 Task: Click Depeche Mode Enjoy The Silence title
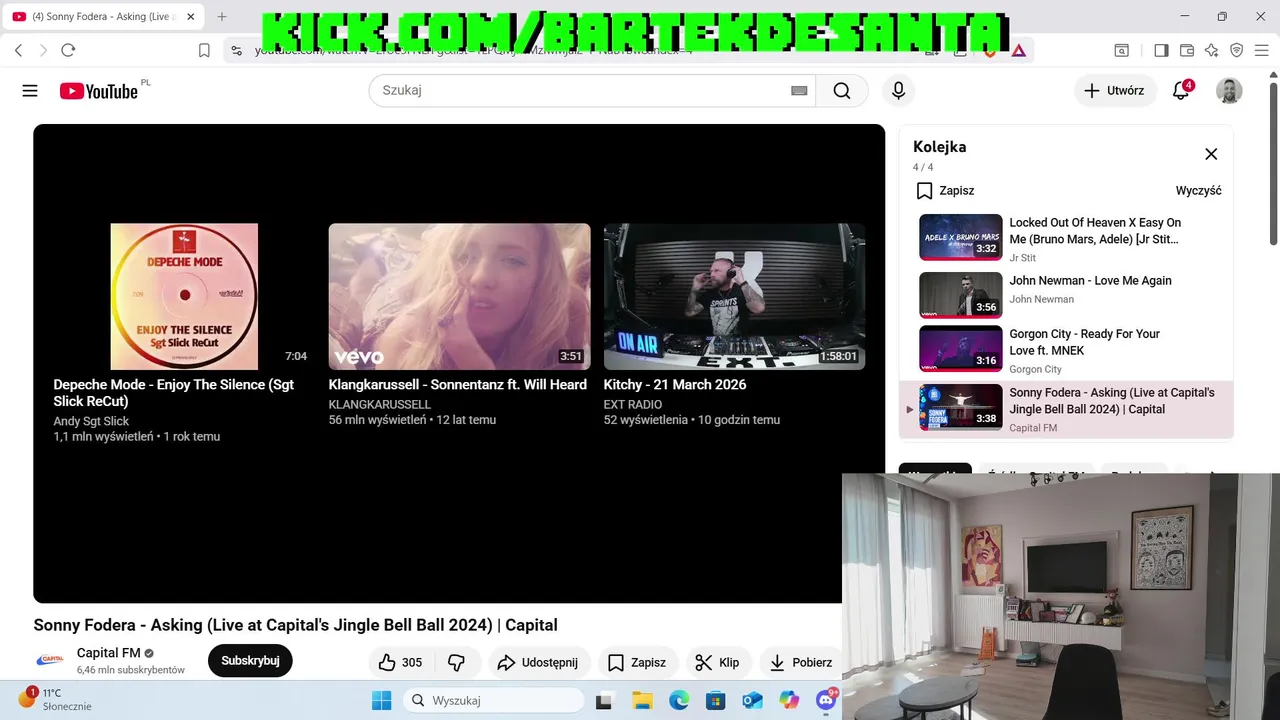coord(174,393)
